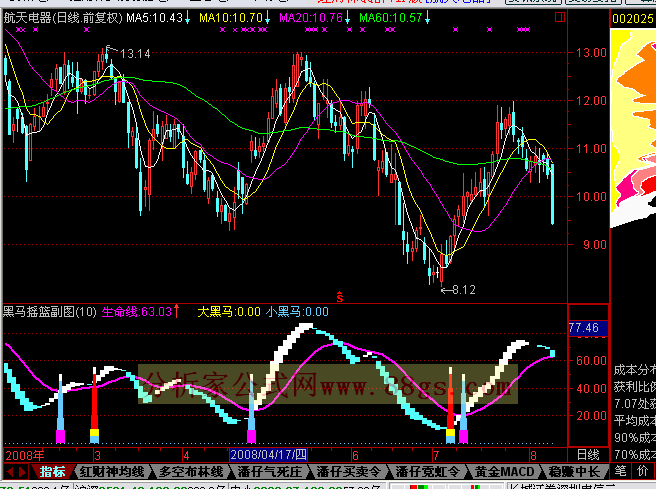The width and height of the screenshot is (656, 489).
Task: Click the 10.00 price axis label
Action: click(591, 197)
